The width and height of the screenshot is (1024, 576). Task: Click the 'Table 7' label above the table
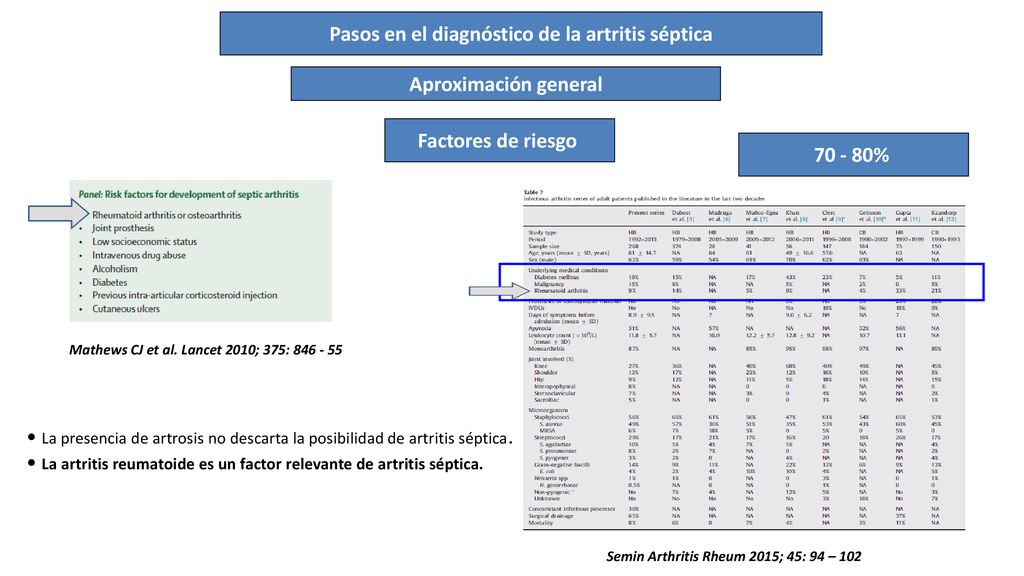pyautogui.click(x=533, y=192)
